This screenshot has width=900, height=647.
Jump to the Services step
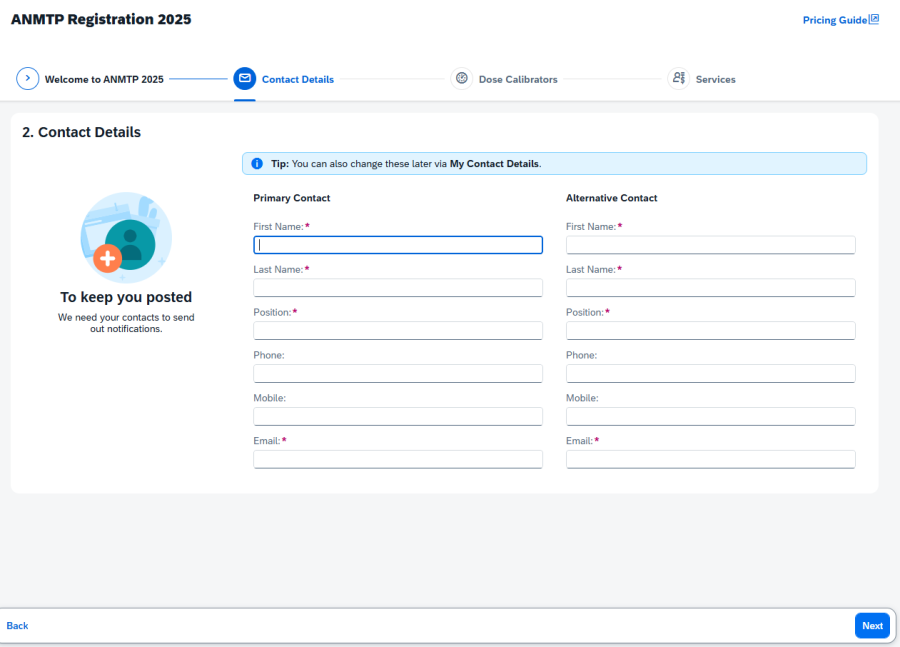[715, 80]
